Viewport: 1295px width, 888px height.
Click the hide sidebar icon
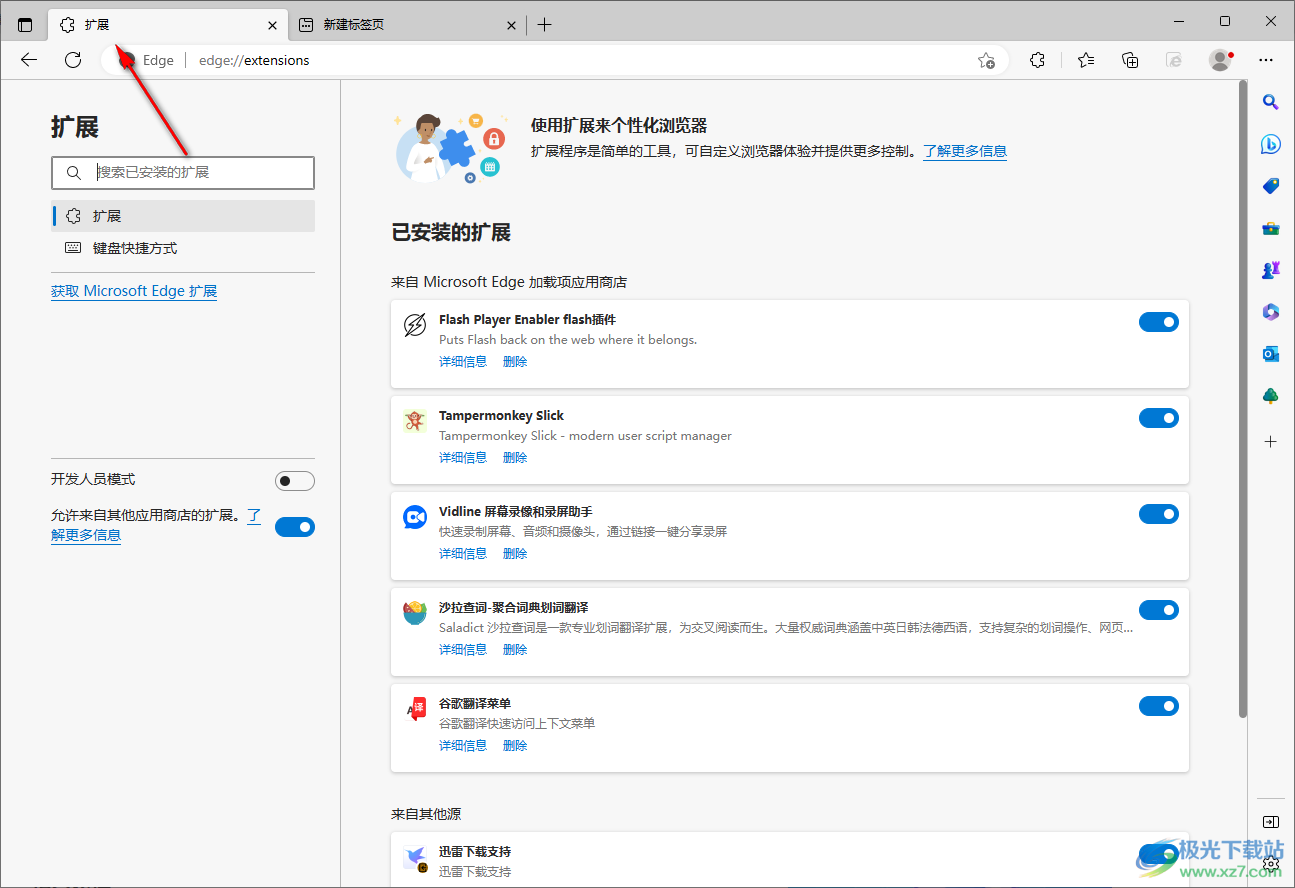click(1271, 822)
